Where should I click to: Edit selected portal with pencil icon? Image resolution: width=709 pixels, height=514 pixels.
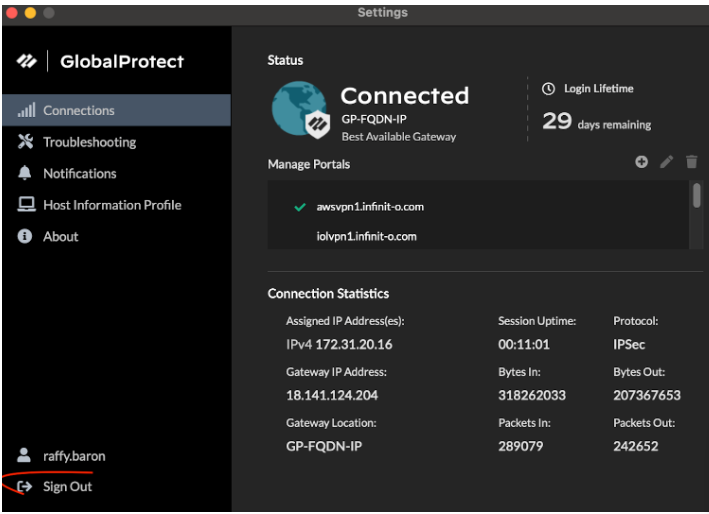666,162
